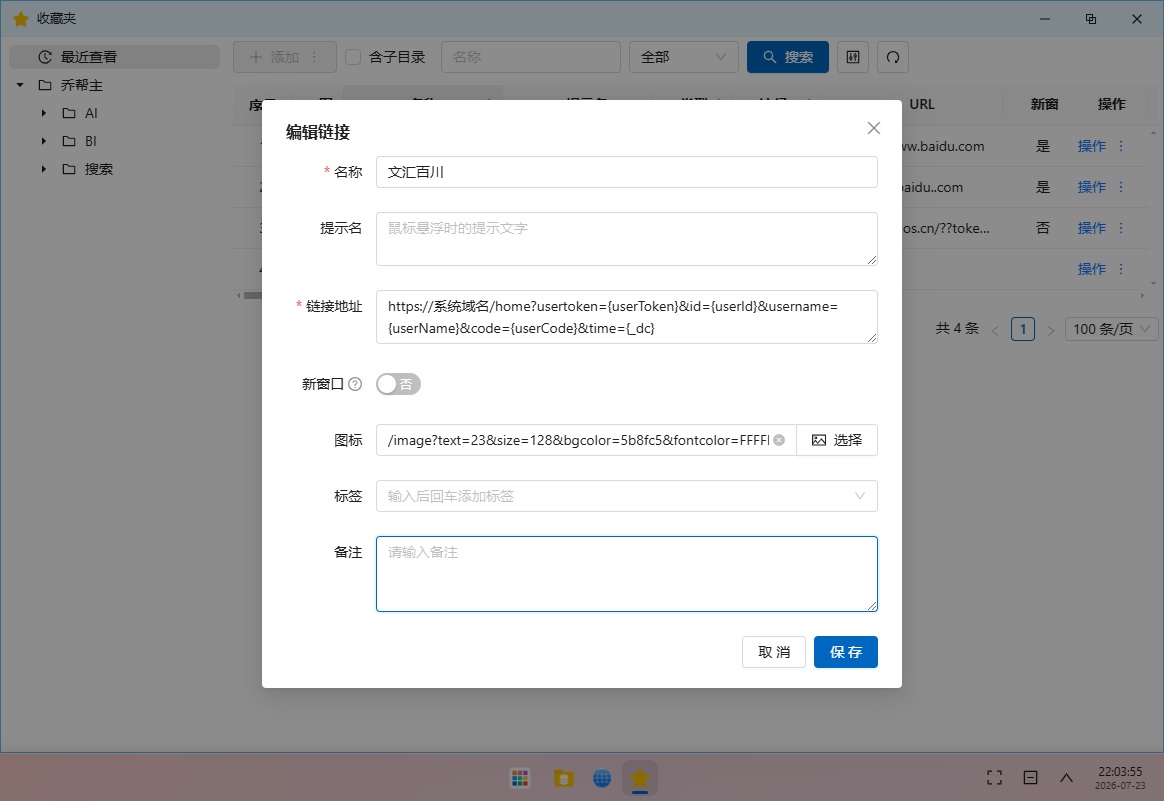Click the previous page arrow
The width and height of the screenshot is (1164, 801).
point(995,330)
